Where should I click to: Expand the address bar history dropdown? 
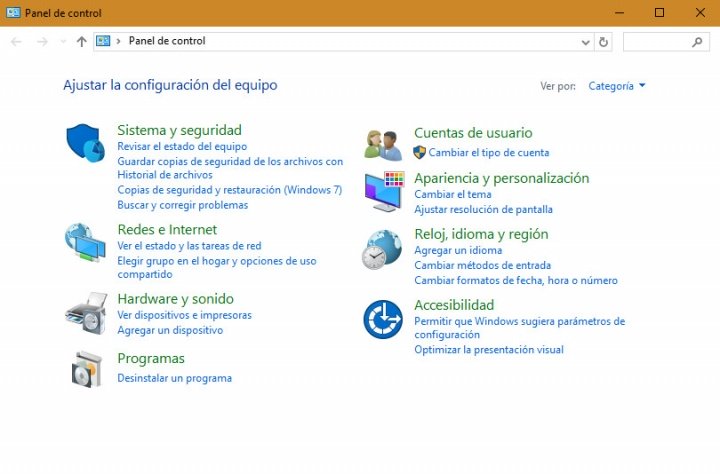tap(585, 42)
